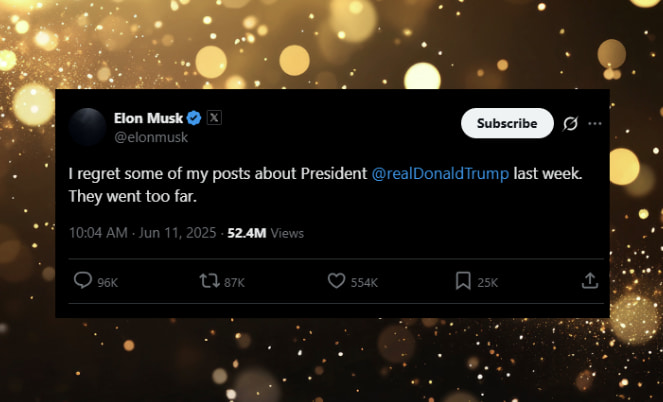Subscribe to Elon Musk's account

507,123
